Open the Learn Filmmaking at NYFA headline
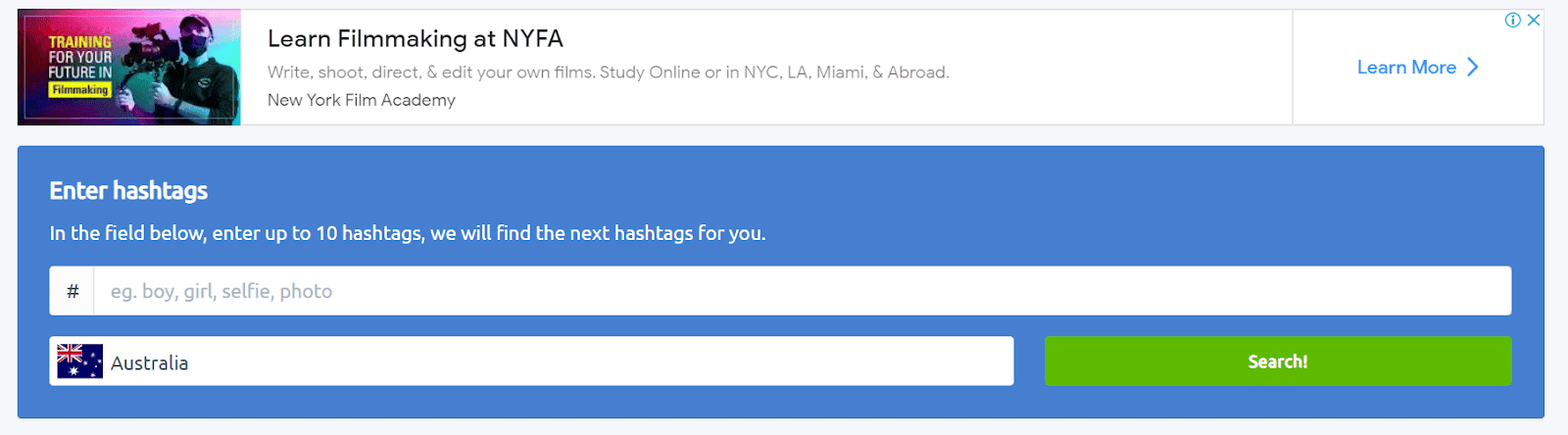The height and width of the screenshot is (435, 1568). (x=416, y=39)
